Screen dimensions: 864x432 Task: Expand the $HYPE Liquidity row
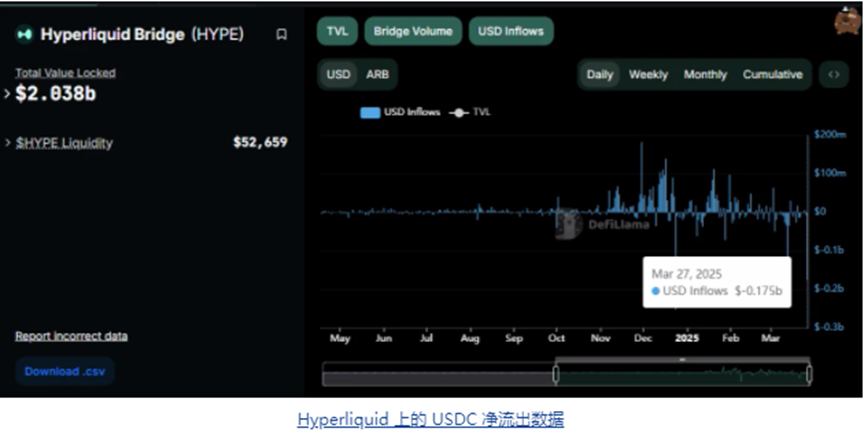[x=7, y=143]
